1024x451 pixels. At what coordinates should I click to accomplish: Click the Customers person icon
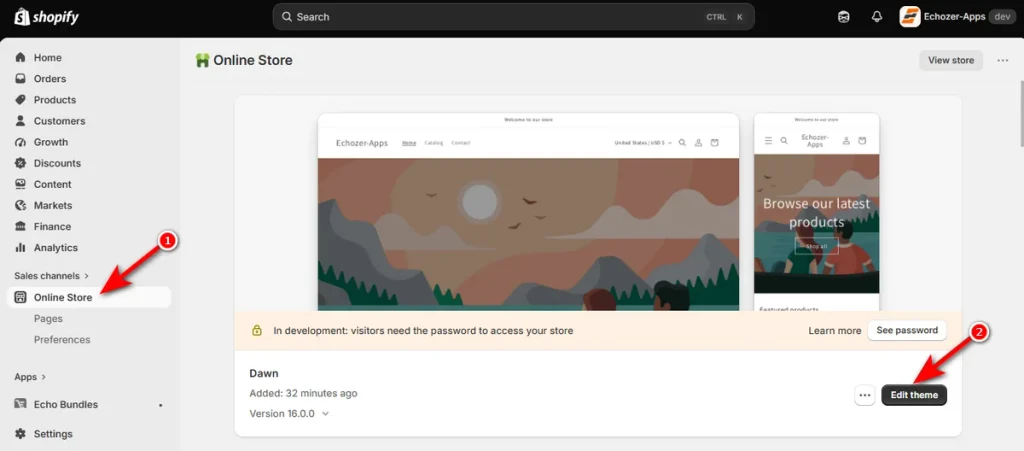20,121
